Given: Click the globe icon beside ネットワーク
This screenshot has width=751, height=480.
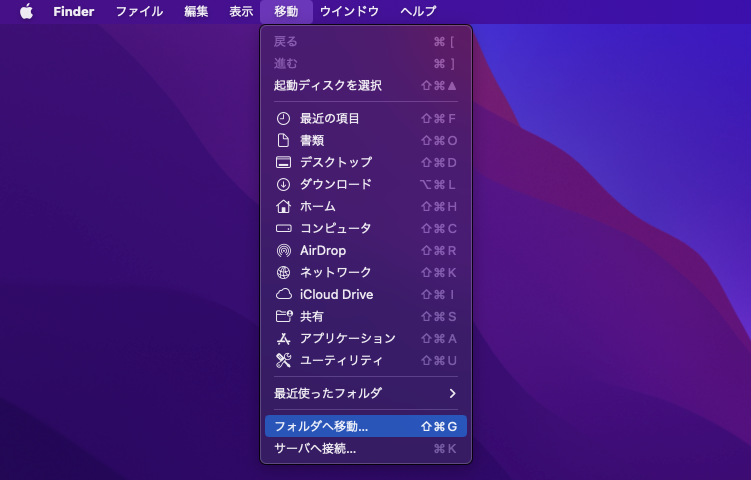Looking at the screenshot, I should click(283, 273).
